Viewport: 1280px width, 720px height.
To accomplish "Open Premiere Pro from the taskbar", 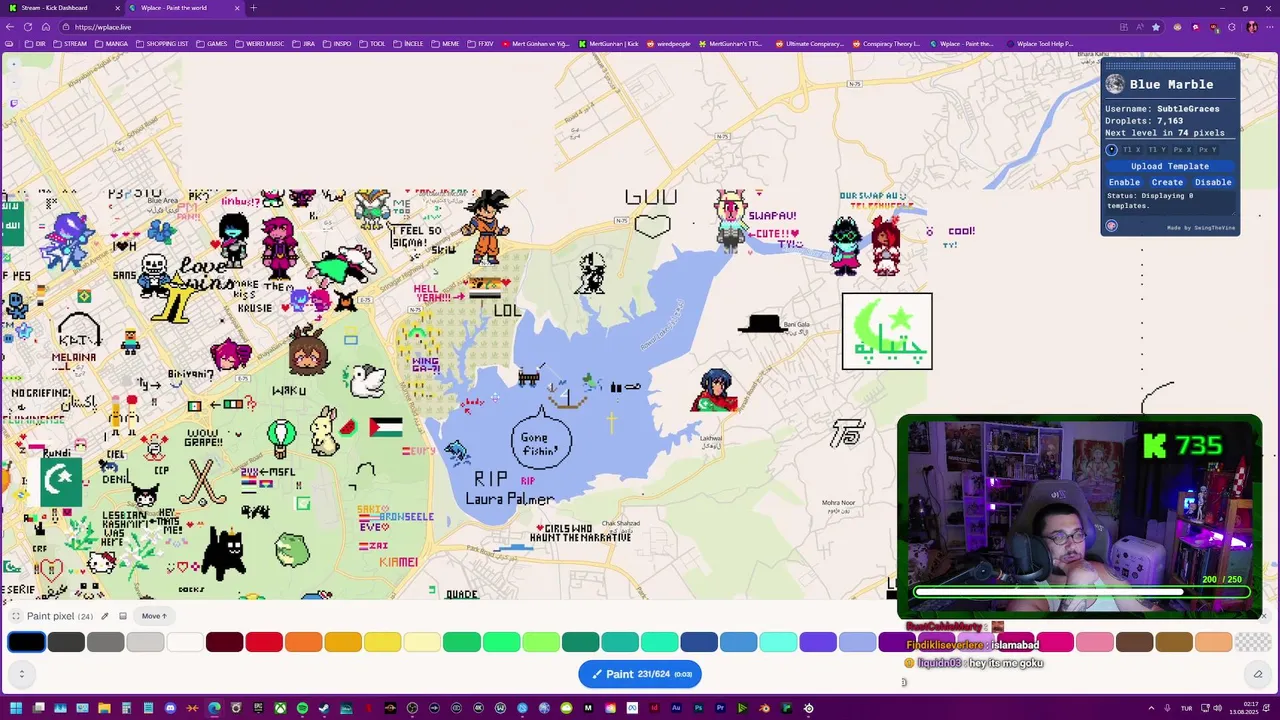I will pyautogui.click(x=720, y=708).
